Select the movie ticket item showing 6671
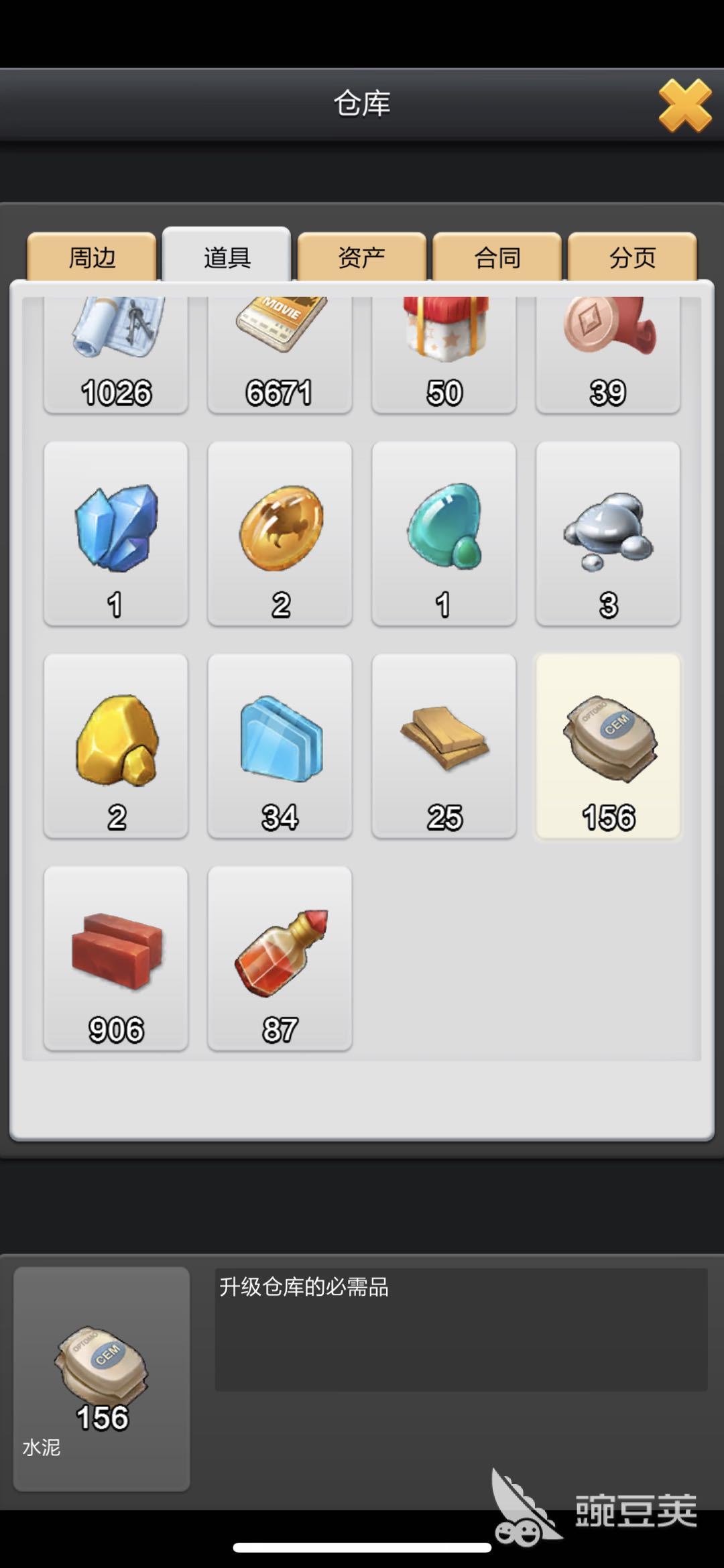This screenshot has width=724, height=1568. pos(280,355)
